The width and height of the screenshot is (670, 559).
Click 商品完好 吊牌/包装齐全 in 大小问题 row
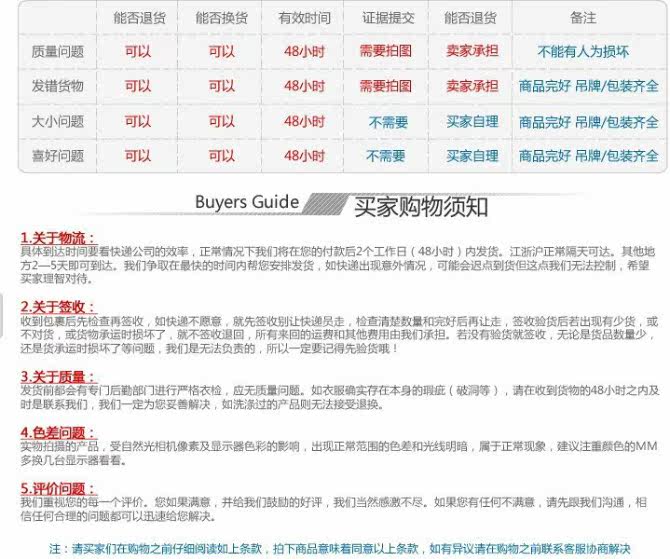(588, 122)
